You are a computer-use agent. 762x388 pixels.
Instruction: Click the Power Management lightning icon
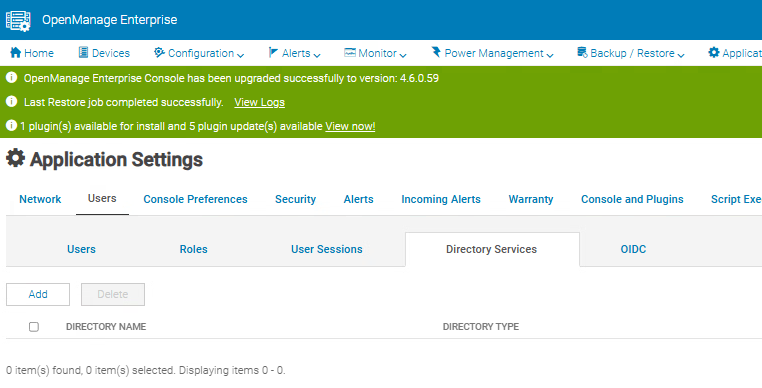point(436,52)
